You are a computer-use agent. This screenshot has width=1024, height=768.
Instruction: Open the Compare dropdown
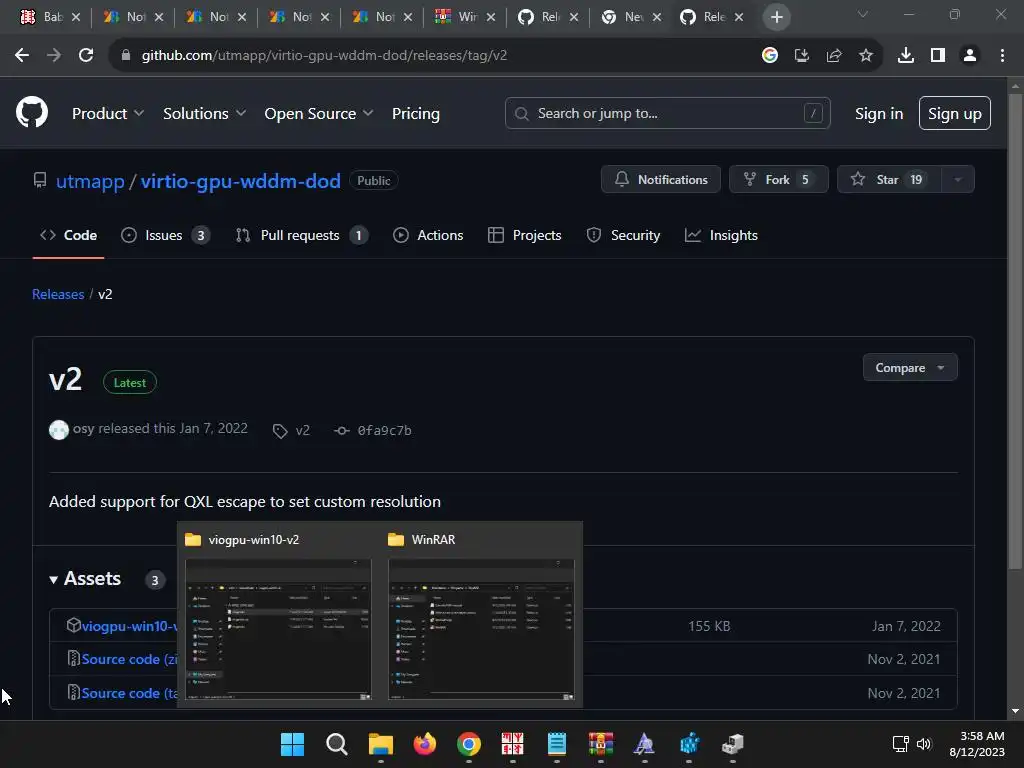[x=910, y=368]
